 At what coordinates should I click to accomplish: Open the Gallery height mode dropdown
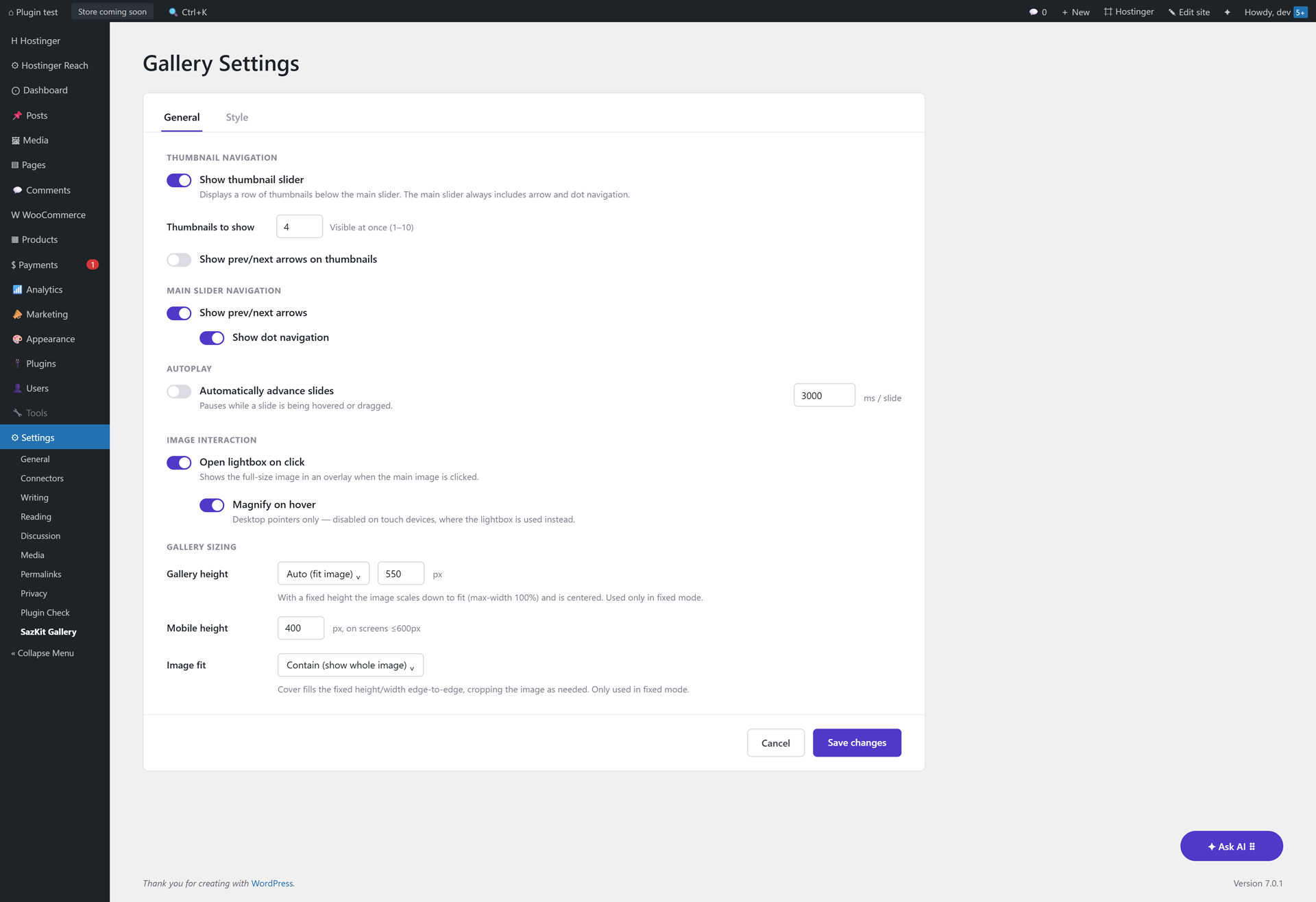pyautogui.click(x=324, y=574)
